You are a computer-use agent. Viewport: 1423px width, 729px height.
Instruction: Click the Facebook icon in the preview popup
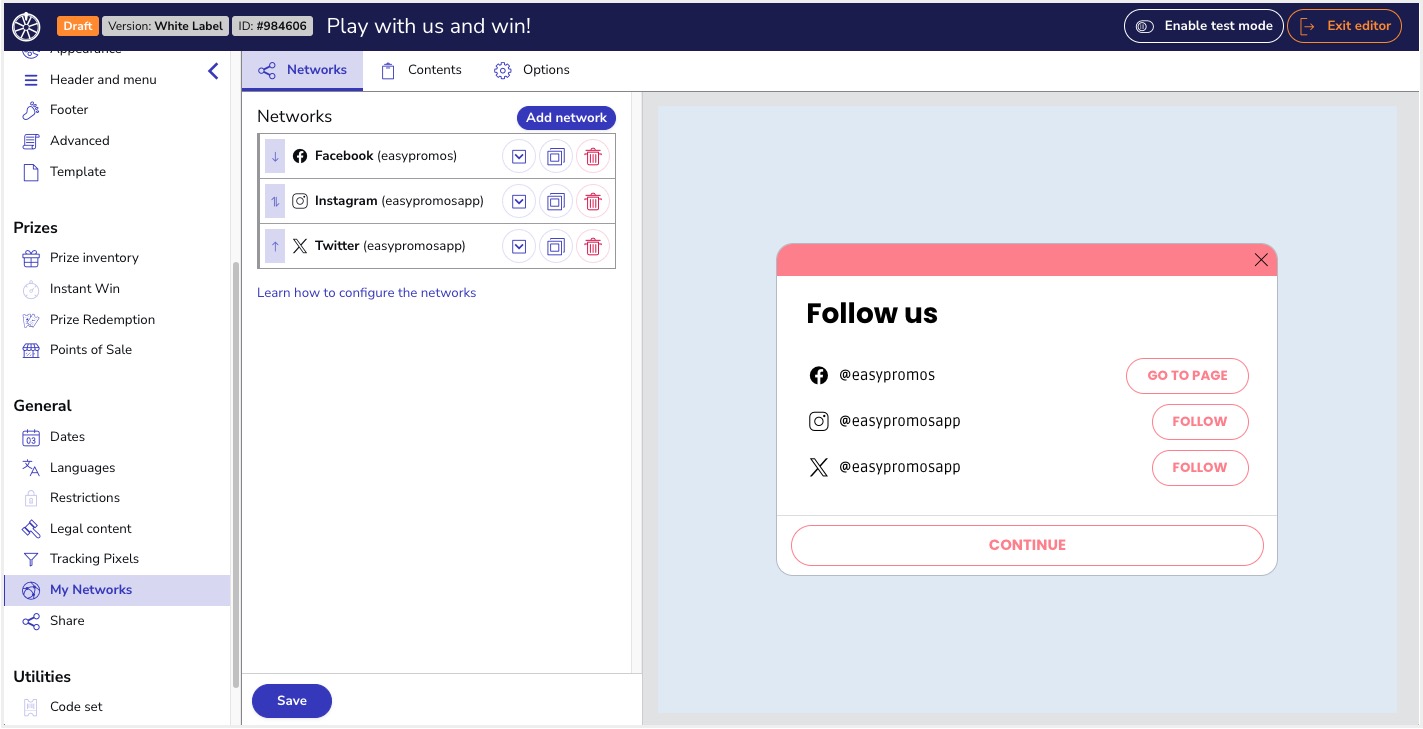pos(819,376)
